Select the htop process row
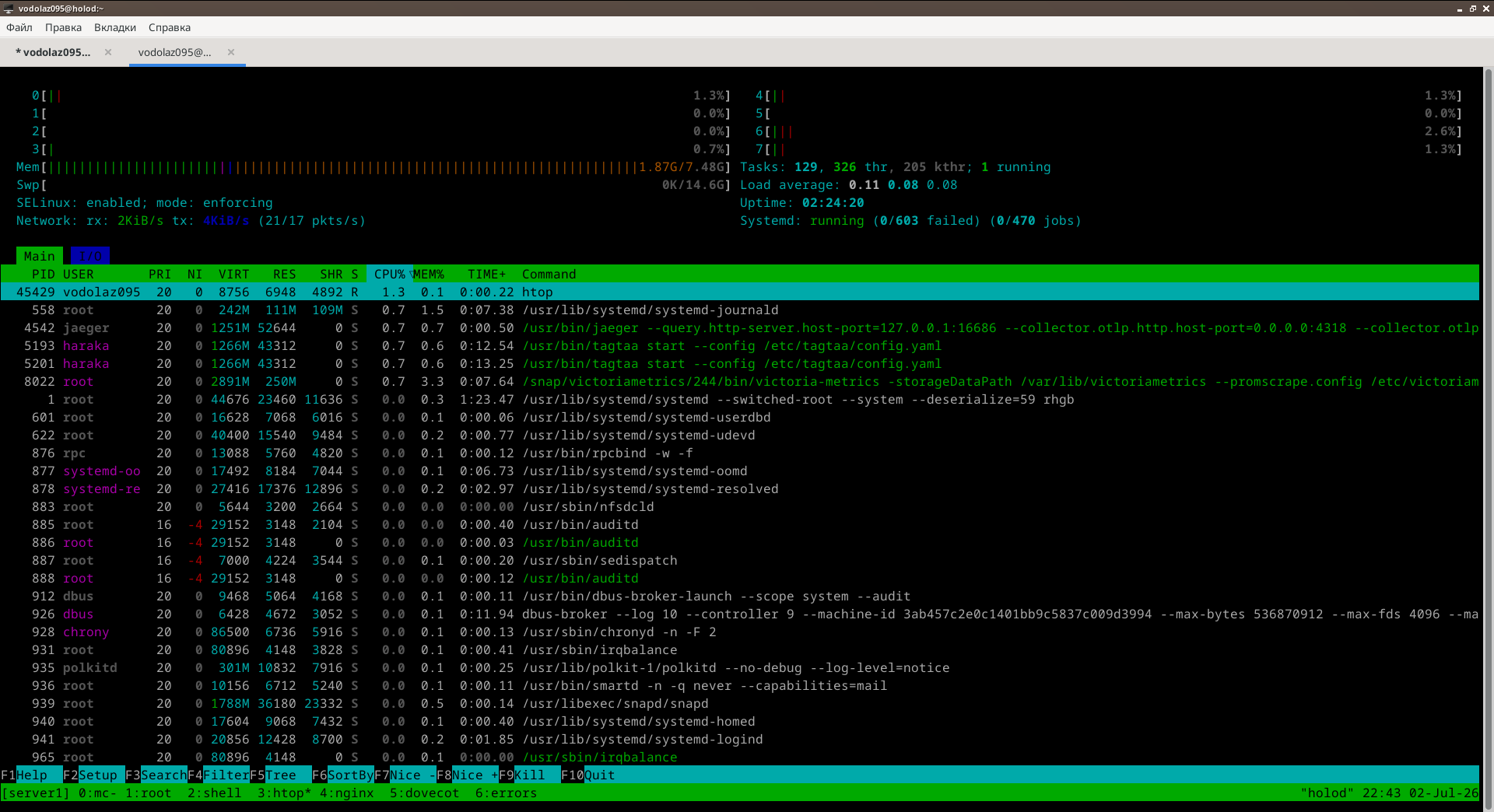The image size is (1494, 812). pyautogui.click(x=739, y=292)
